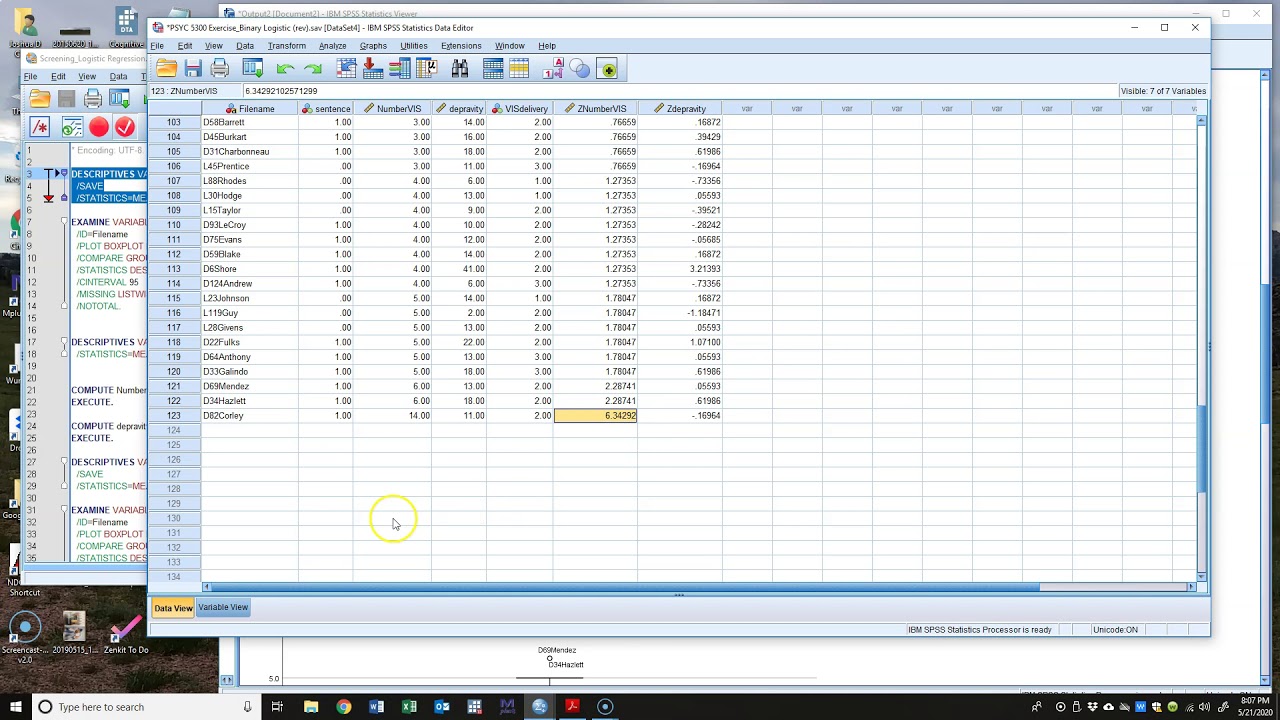
Task: Insert Cases toolbar icon
Action: click(x=493, y=69)
